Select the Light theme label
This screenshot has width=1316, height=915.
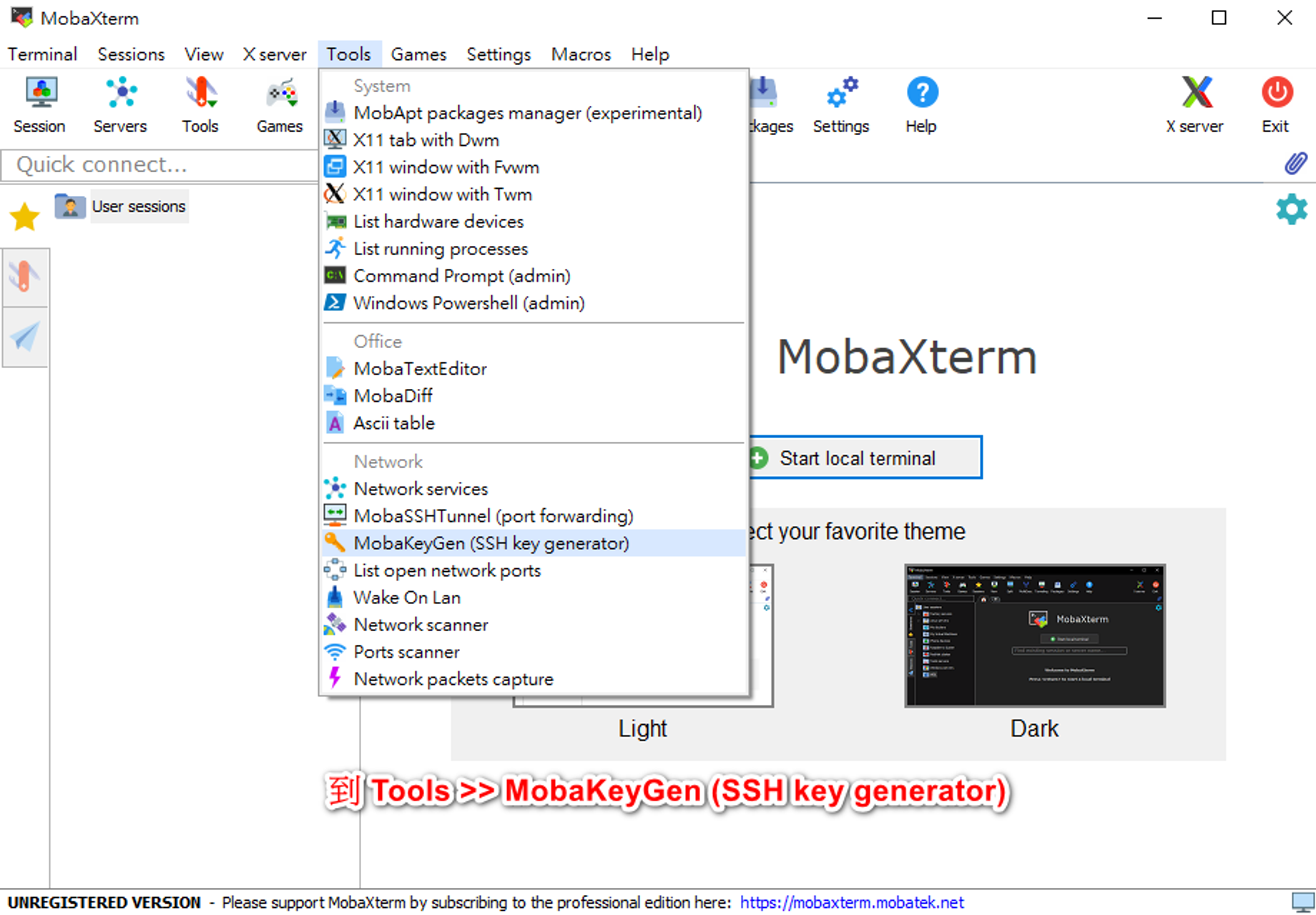[x=642, y=728]
